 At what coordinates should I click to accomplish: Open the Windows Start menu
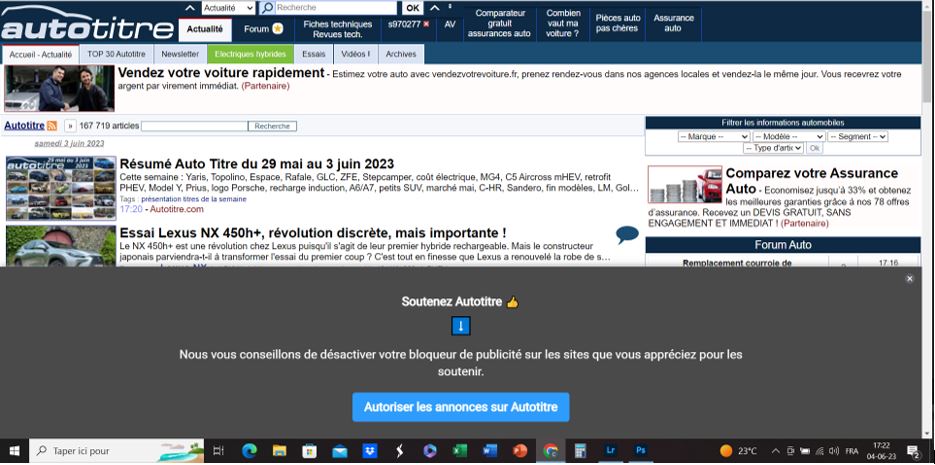(x=14, y=451)
